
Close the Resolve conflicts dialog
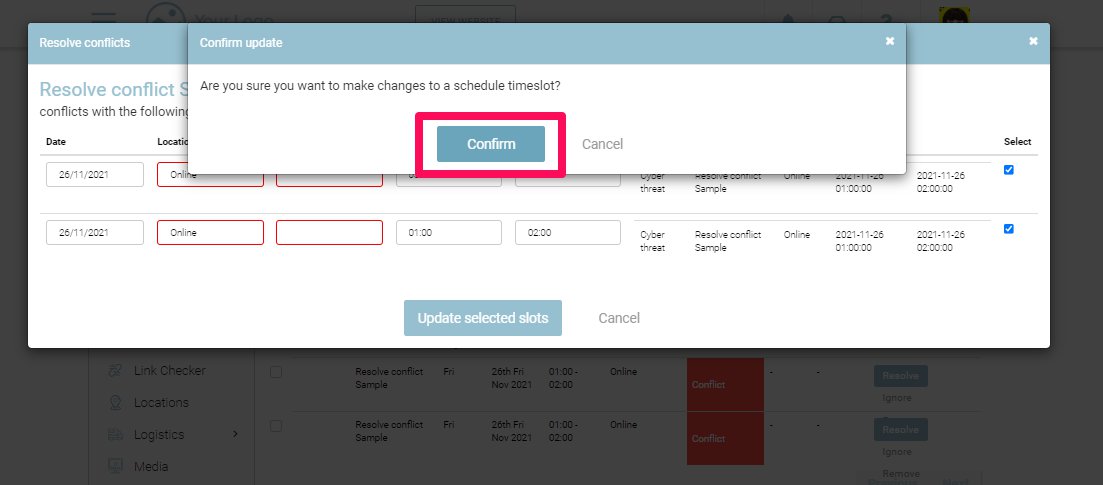1033,41
